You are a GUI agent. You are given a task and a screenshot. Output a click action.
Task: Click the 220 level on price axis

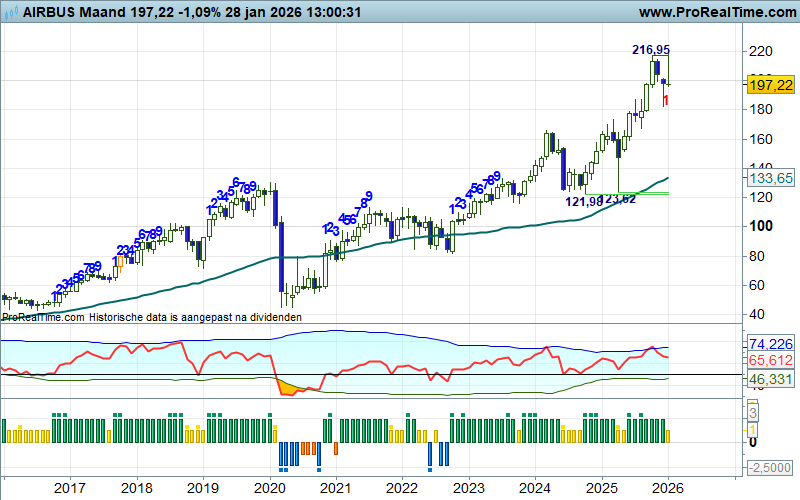(762, 51)
